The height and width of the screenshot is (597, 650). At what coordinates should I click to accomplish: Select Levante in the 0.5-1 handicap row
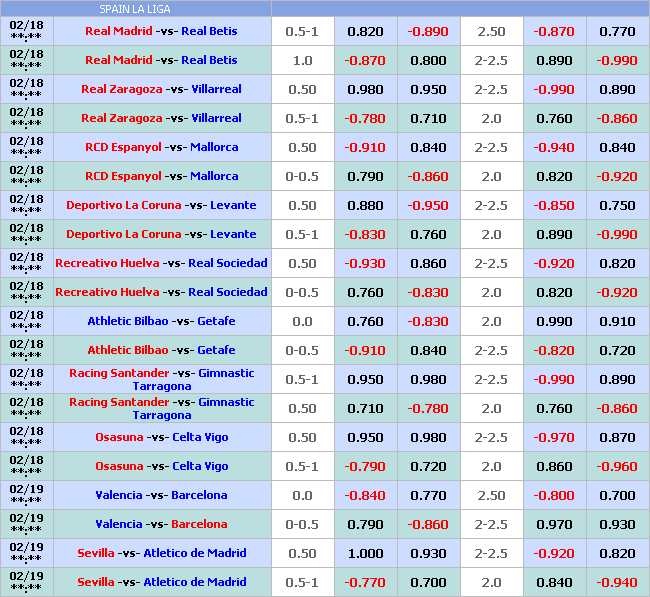pos(232,234)
